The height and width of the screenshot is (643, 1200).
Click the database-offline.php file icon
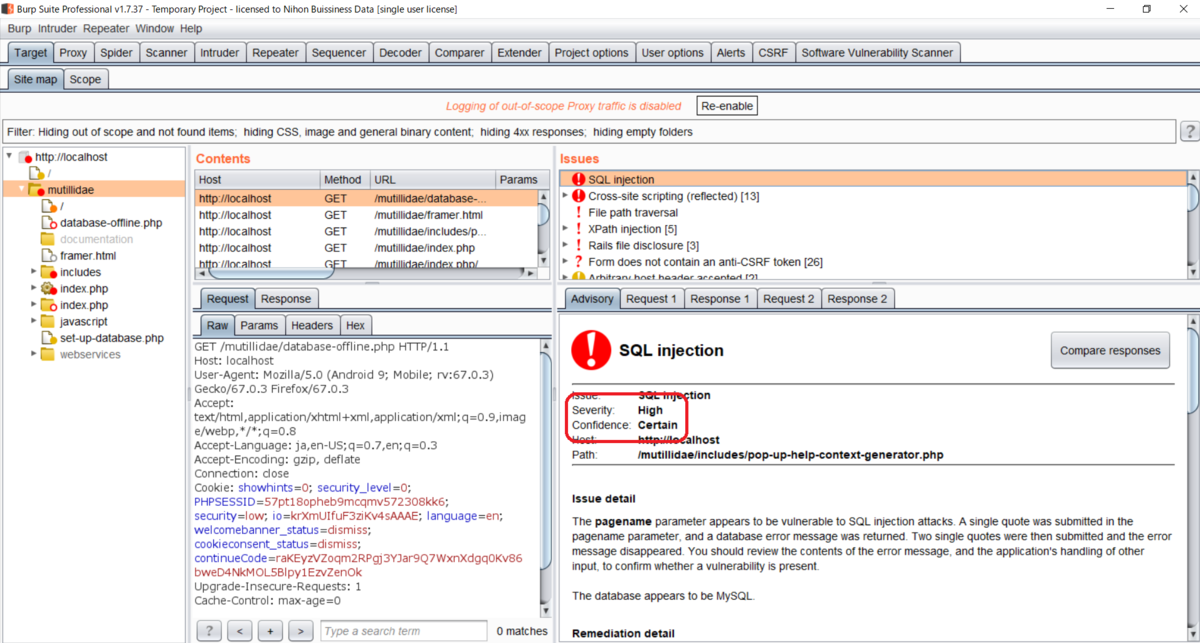click(48, 223)
